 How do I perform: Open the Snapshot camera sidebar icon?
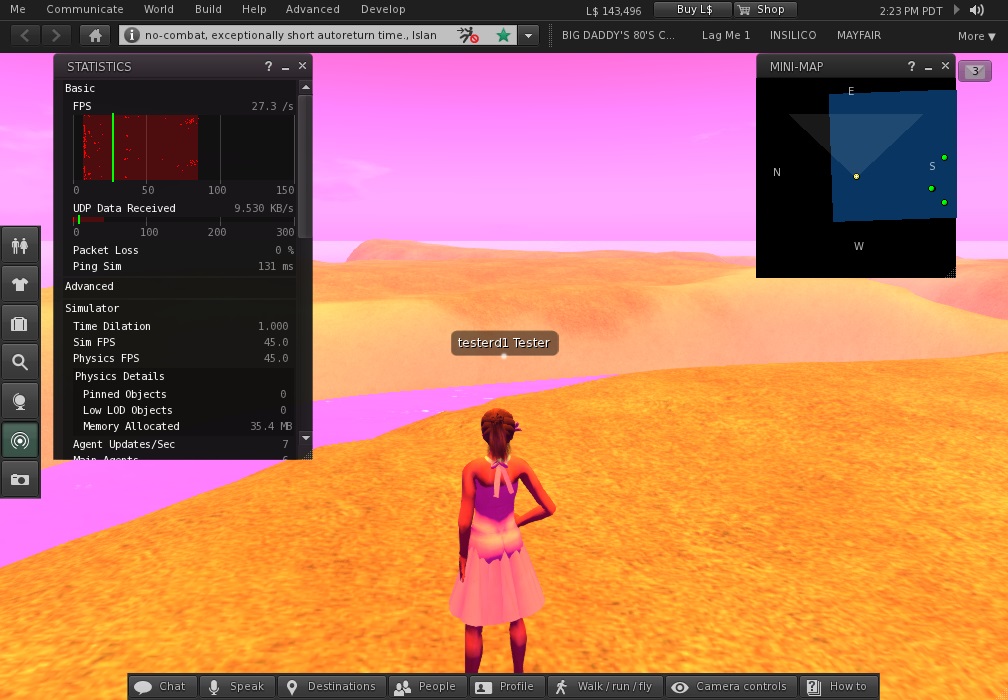coord(20,480)
